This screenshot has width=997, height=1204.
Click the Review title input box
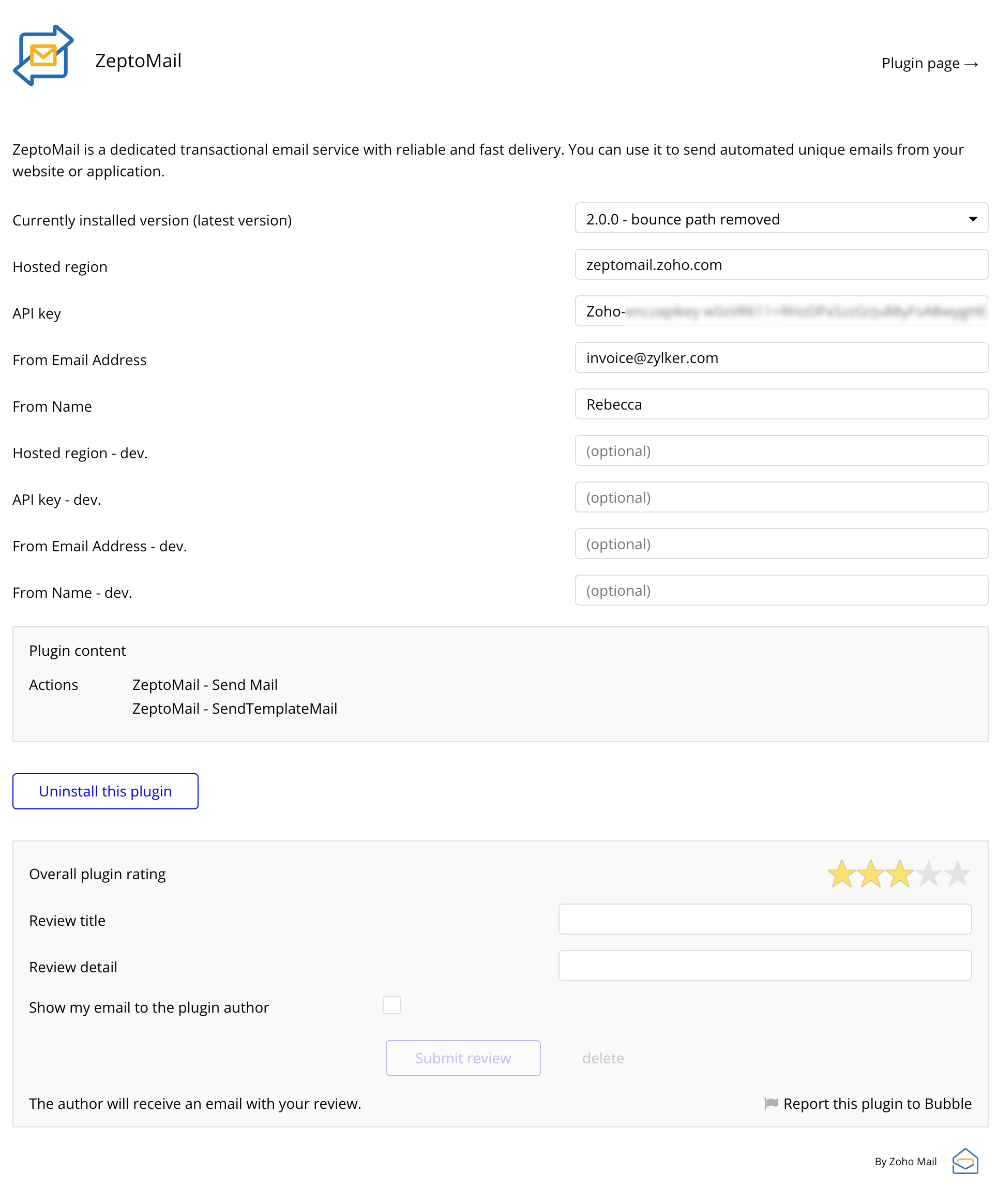(764, 919)
